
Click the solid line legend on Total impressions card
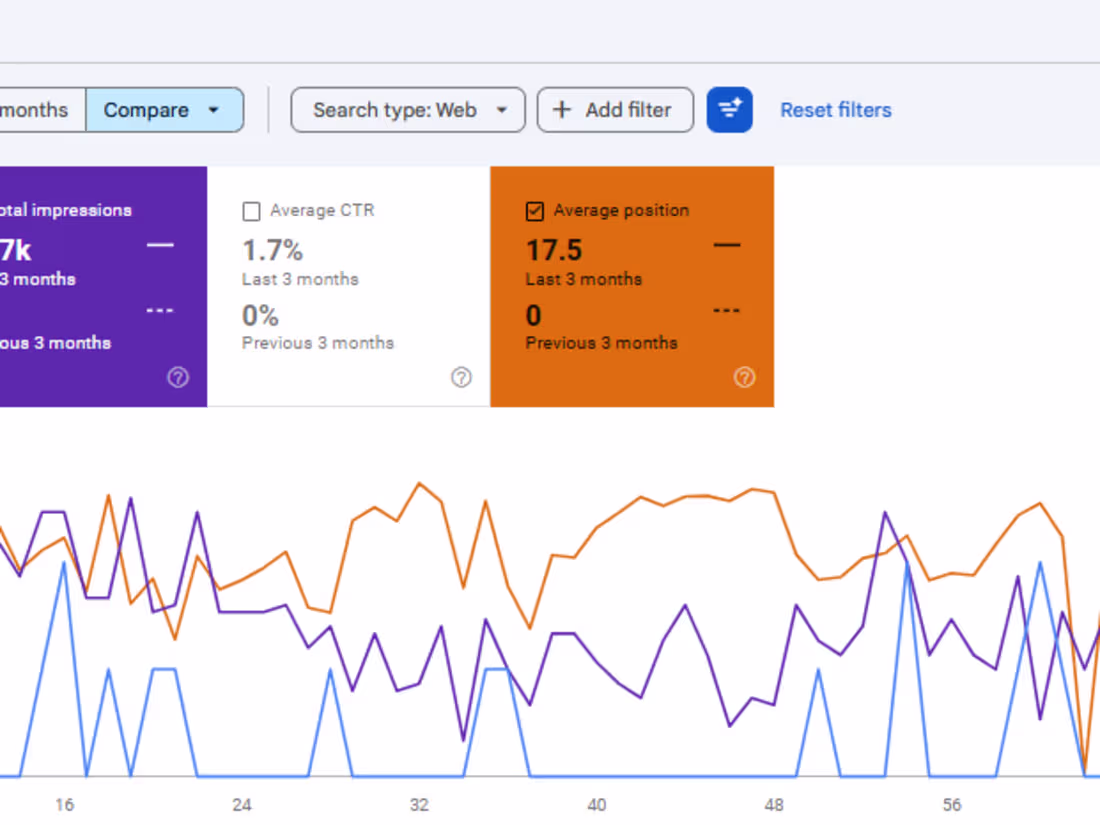(160, 246)
